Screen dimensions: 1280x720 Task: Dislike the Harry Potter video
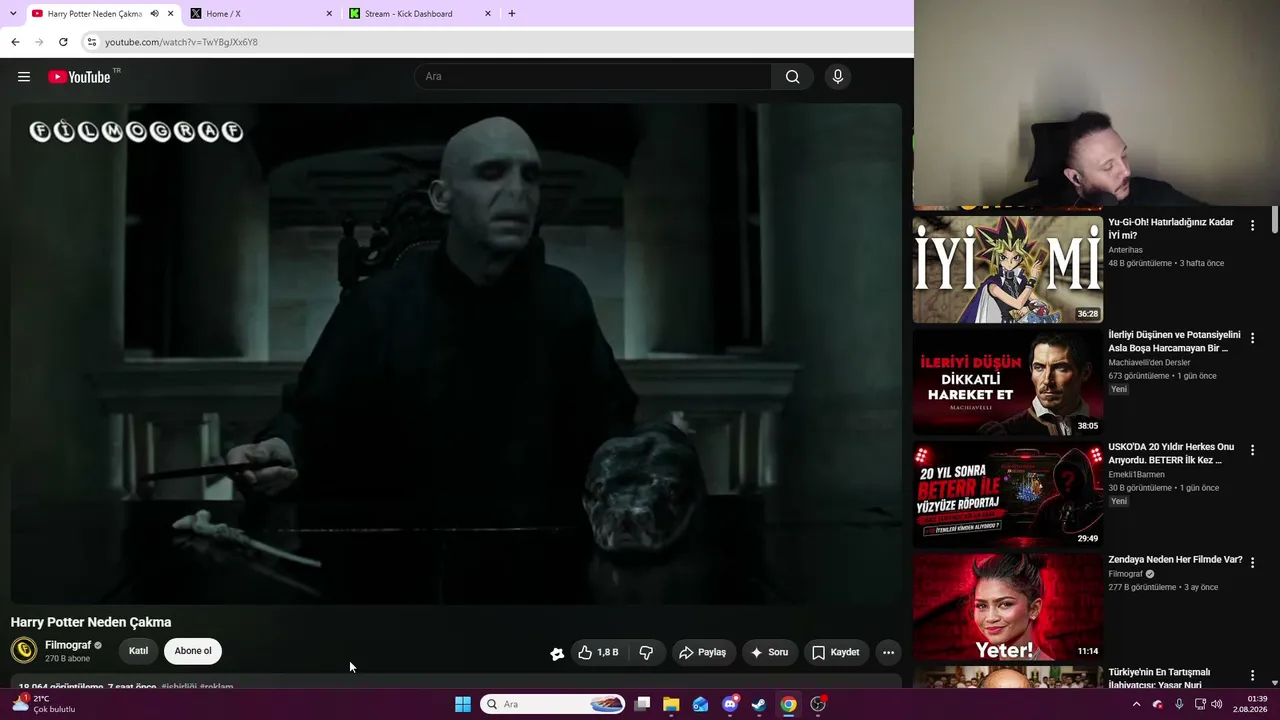pos(646,652)
